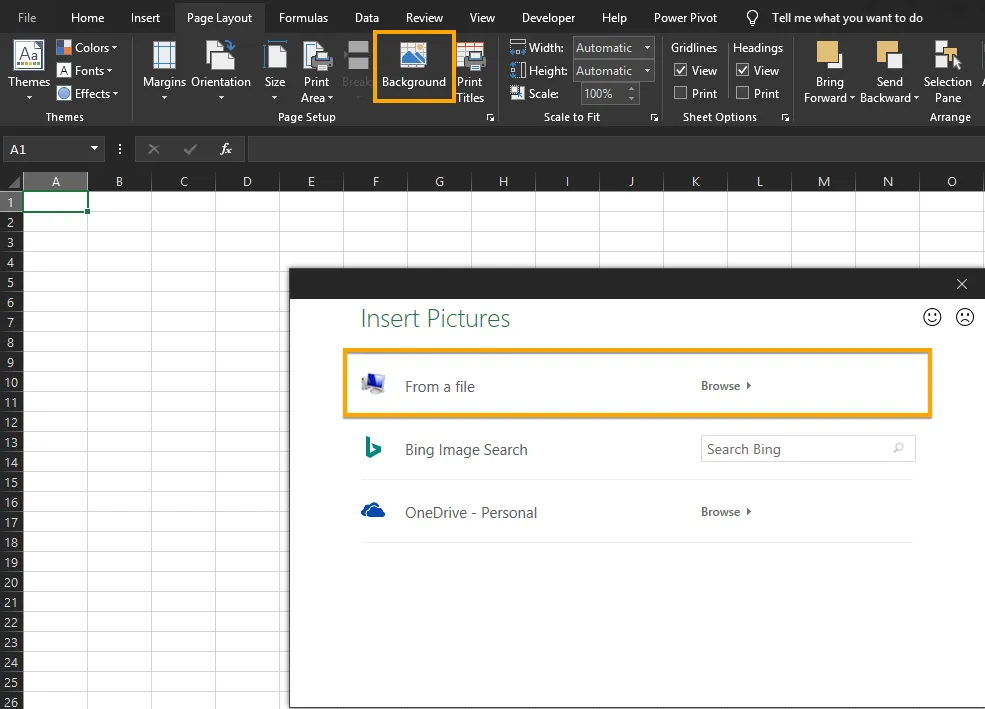
Task: Click the OneDrive cloud icon
Action: 373,511
